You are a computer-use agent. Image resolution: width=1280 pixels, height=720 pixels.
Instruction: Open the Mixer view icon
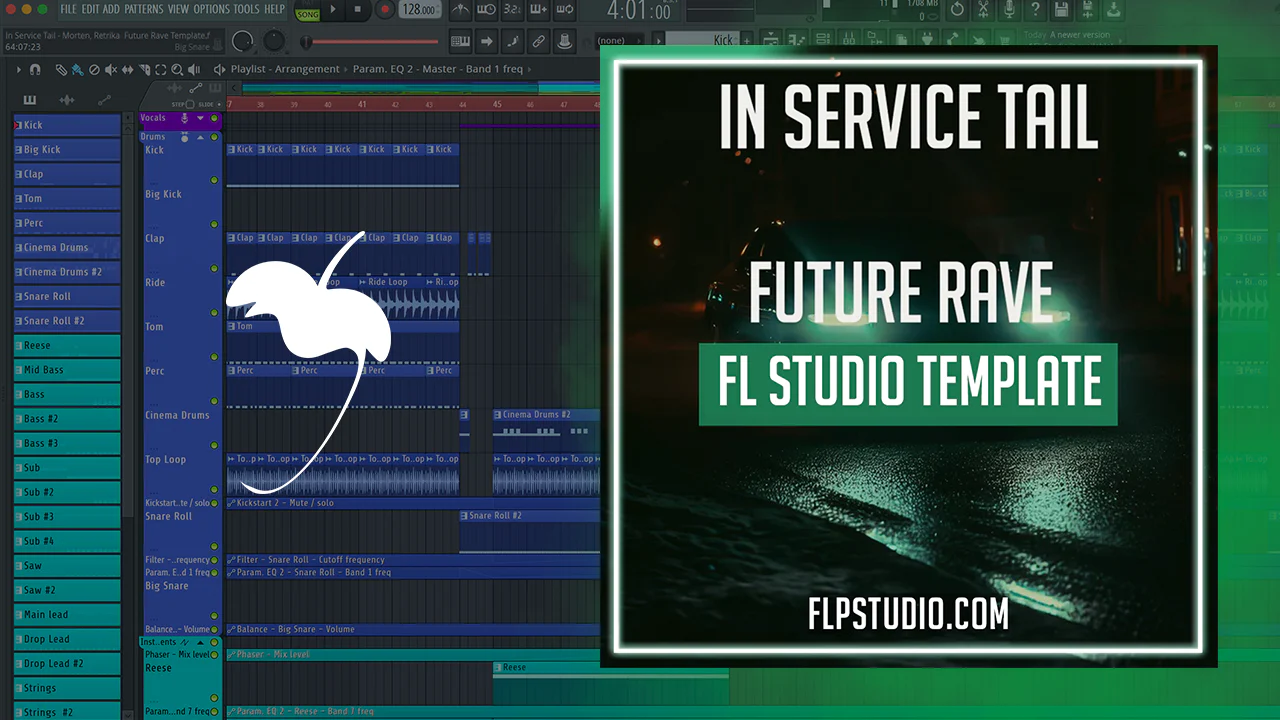pyautogui.click(x=849, y=39)
